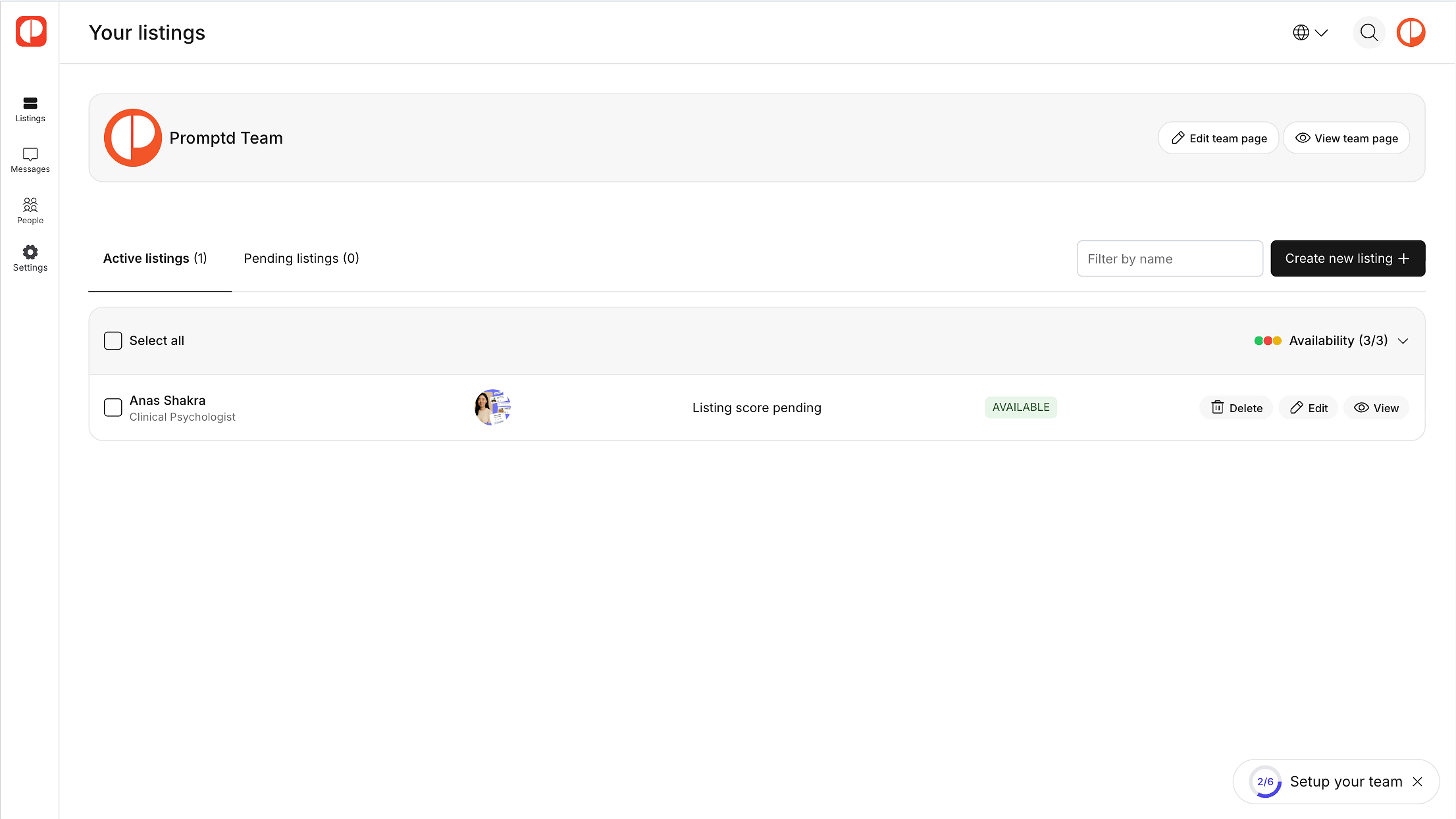Viewport: 1456px width, 819px height.
Task: Open Settings gear in sidebar
Action: coord(30,258)
